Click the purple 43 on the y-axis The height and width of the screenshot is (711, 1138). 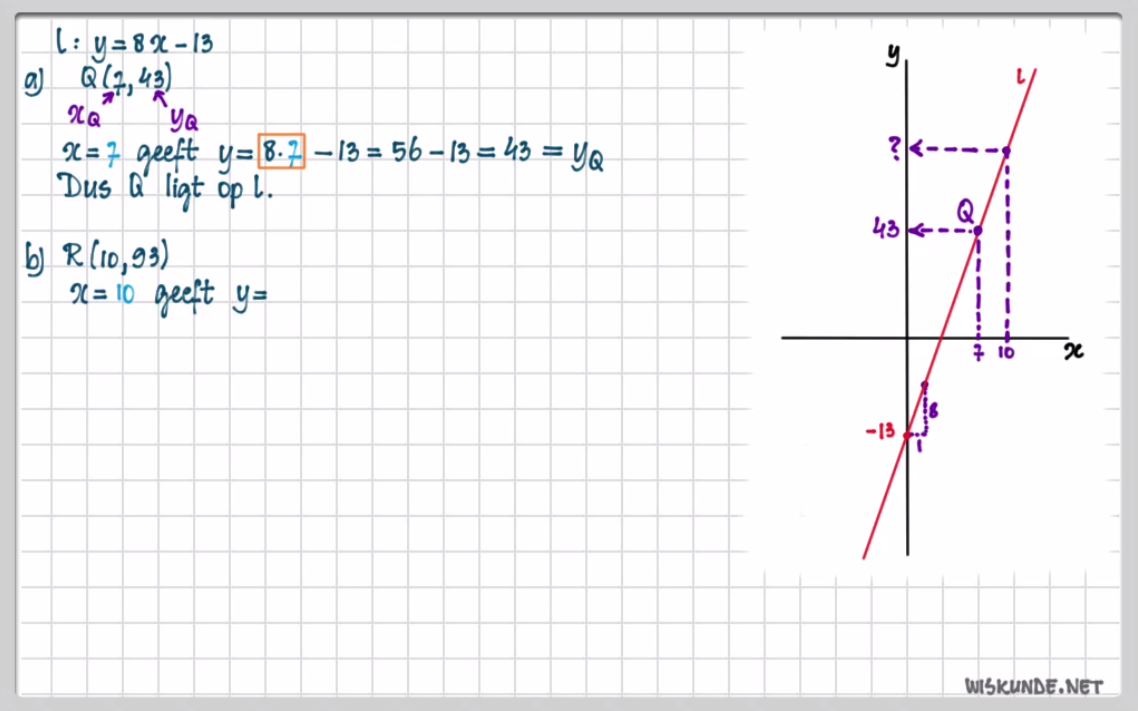885,229
